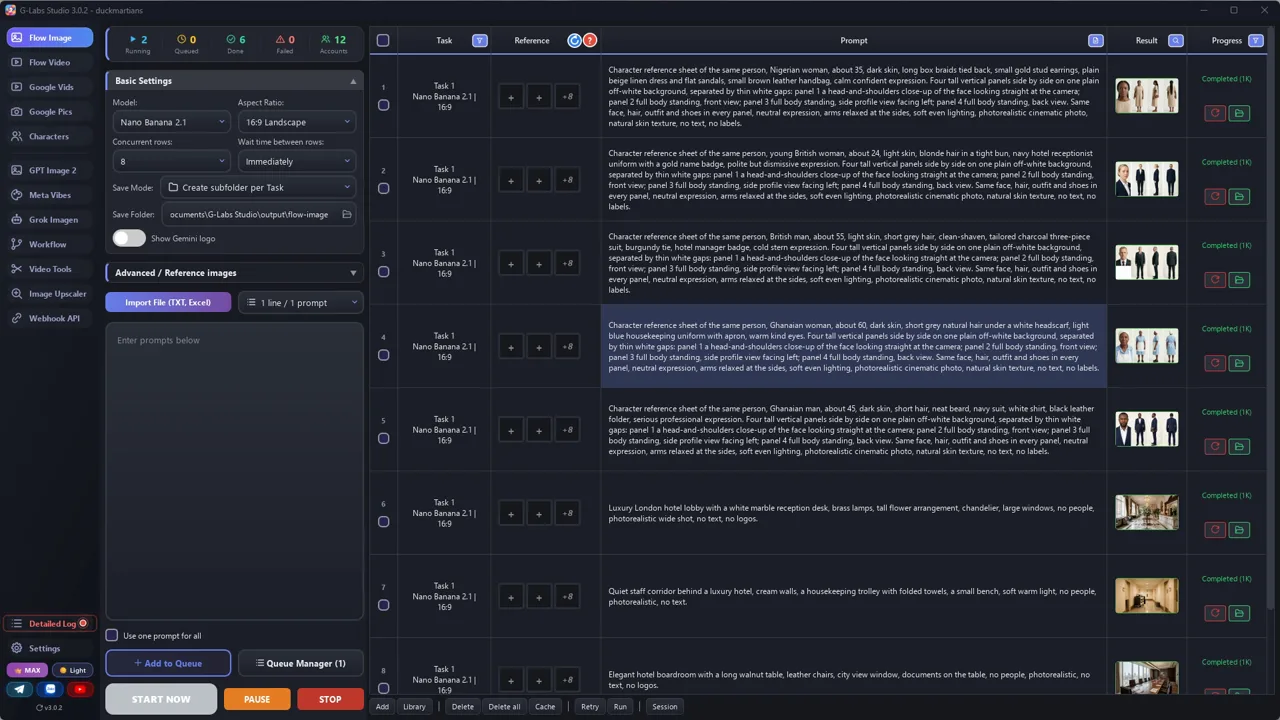Retry row 6 using the red refresh icon
Screen dimensions: 1280x720
1215,530
